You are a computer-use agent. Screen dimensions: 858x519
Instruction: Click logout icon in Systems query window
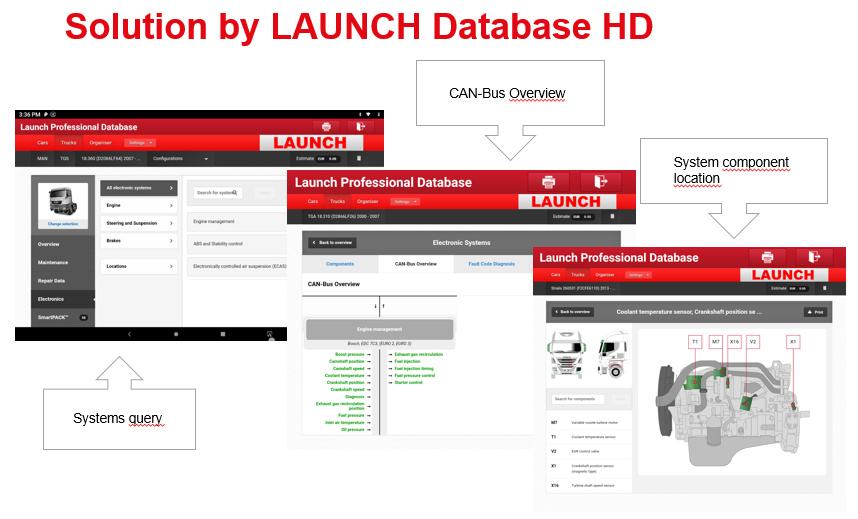[x=360, y=126]
